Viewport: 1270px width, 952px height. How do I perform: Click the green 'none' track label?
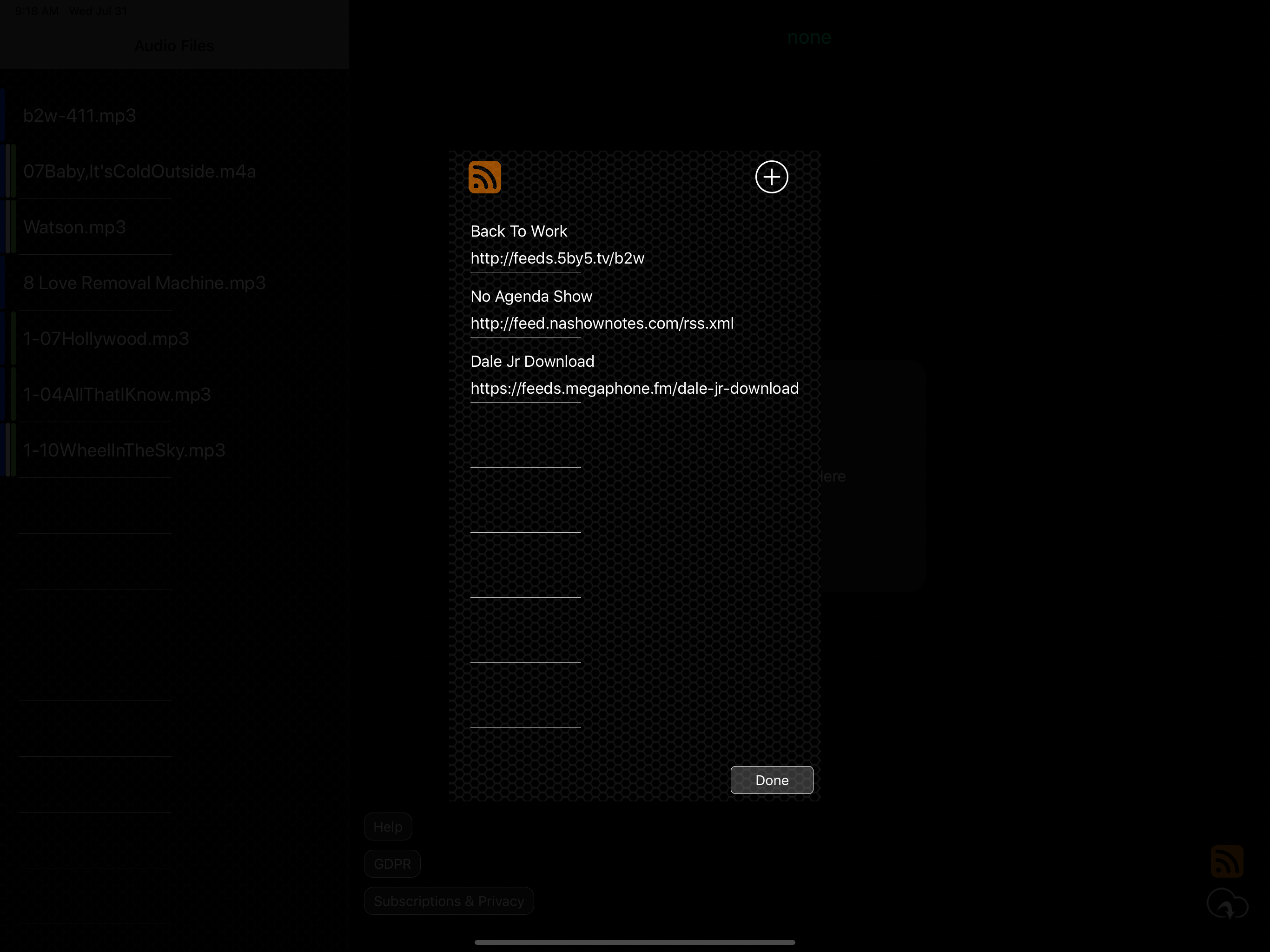[x=809, y=37]
